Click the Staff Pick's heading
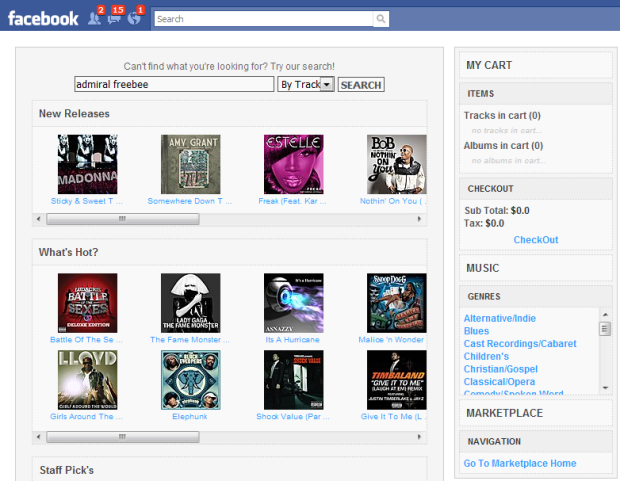The height and width of the screenshot is (481, 620). pyautogui.click(x=66, y=470)
